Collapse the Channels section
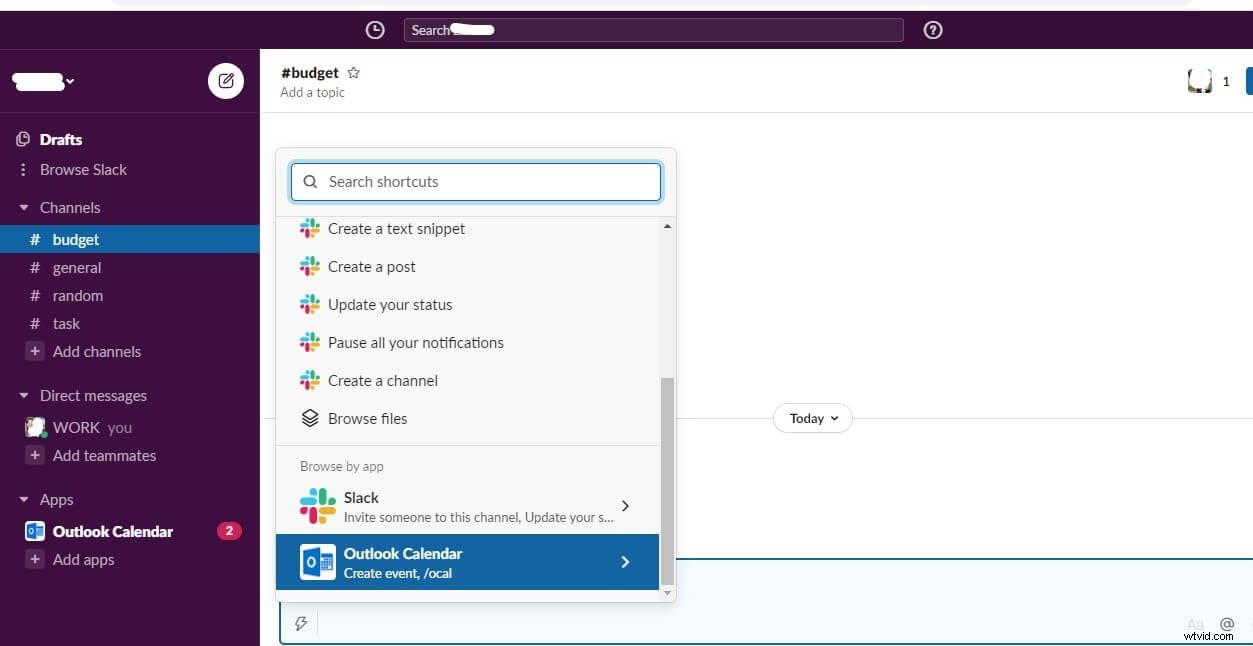Viewport: 1253px width, 646px height. coord(23,207)
